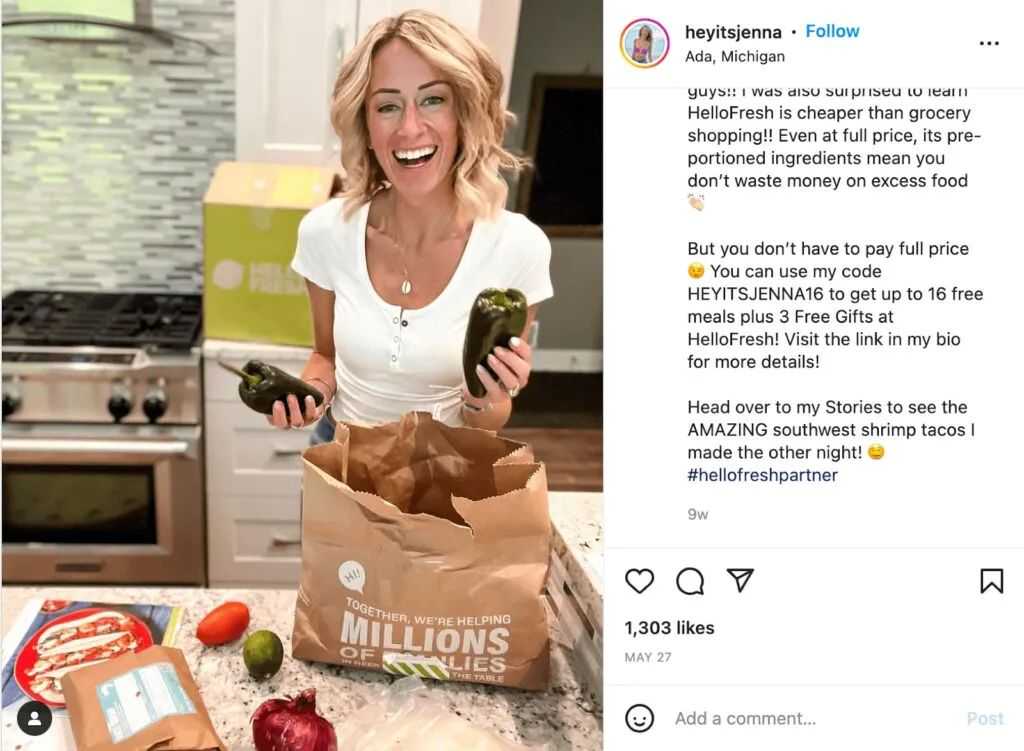Click the 9w caption timestamp
Screen dimensions: 1024x751
tap(697, 514)
